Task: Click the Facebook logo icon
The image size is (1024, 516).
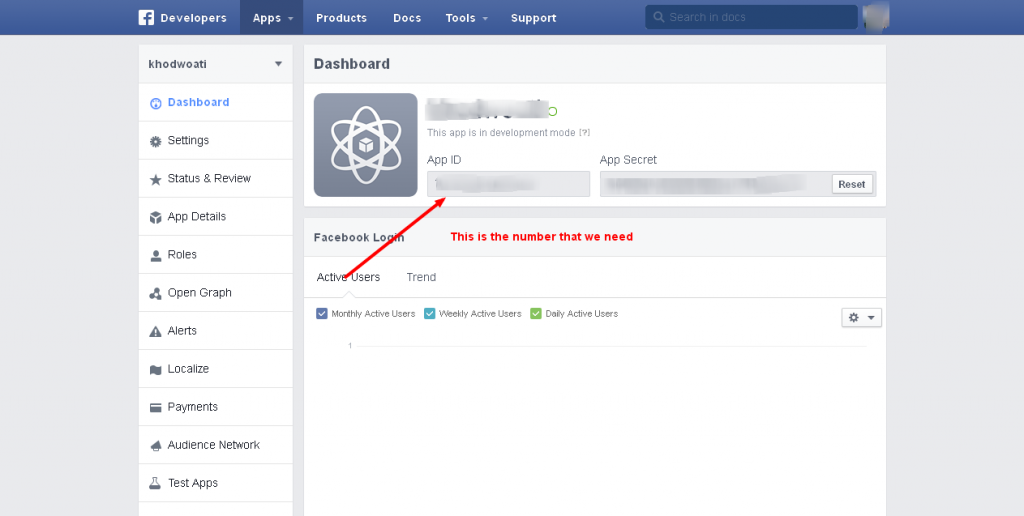Action: (x=146, y=18)
